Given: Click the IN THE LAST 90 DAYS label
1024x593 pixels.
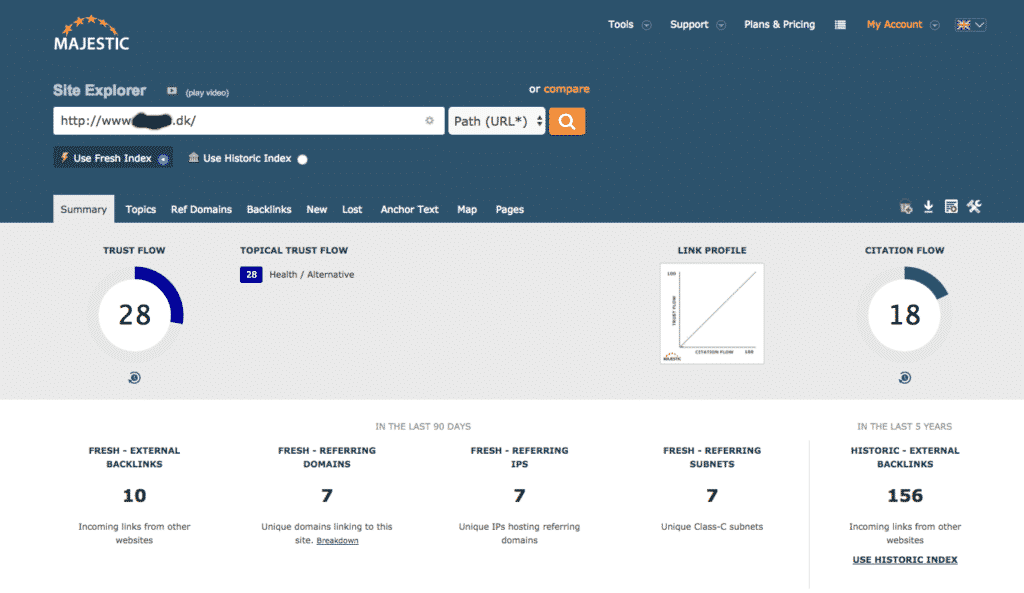Looking at the screenshot, I should [x=423, y=426].
